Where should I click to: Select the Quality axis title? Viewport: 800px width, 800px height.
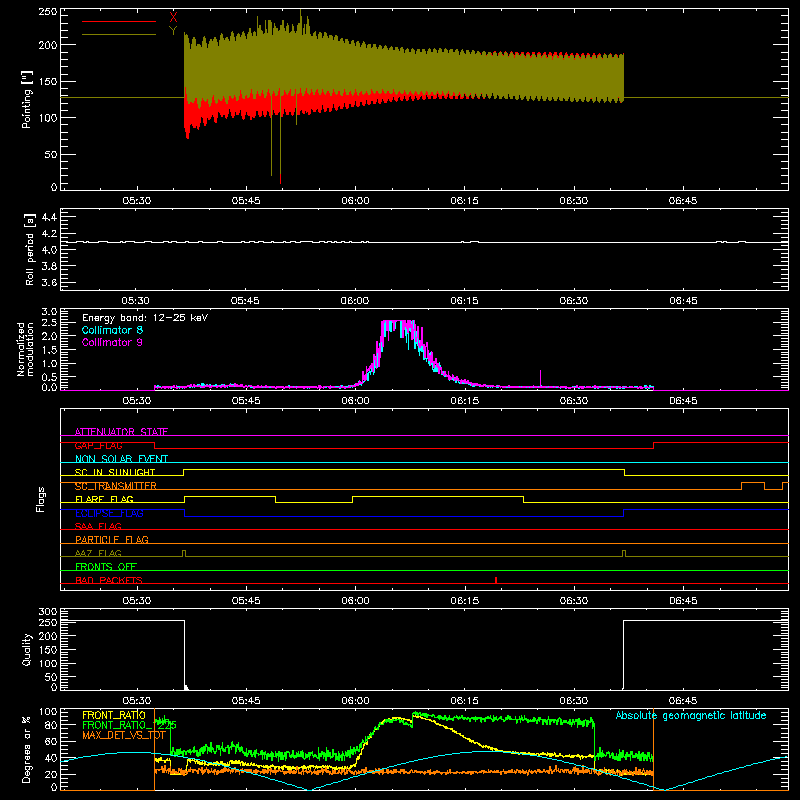point(27,649)
